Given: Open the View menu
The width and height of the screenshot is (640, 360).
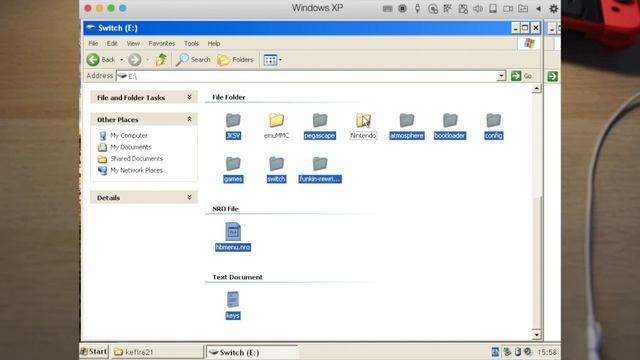Looking at the screenshot, I should (x=133, y=43).
